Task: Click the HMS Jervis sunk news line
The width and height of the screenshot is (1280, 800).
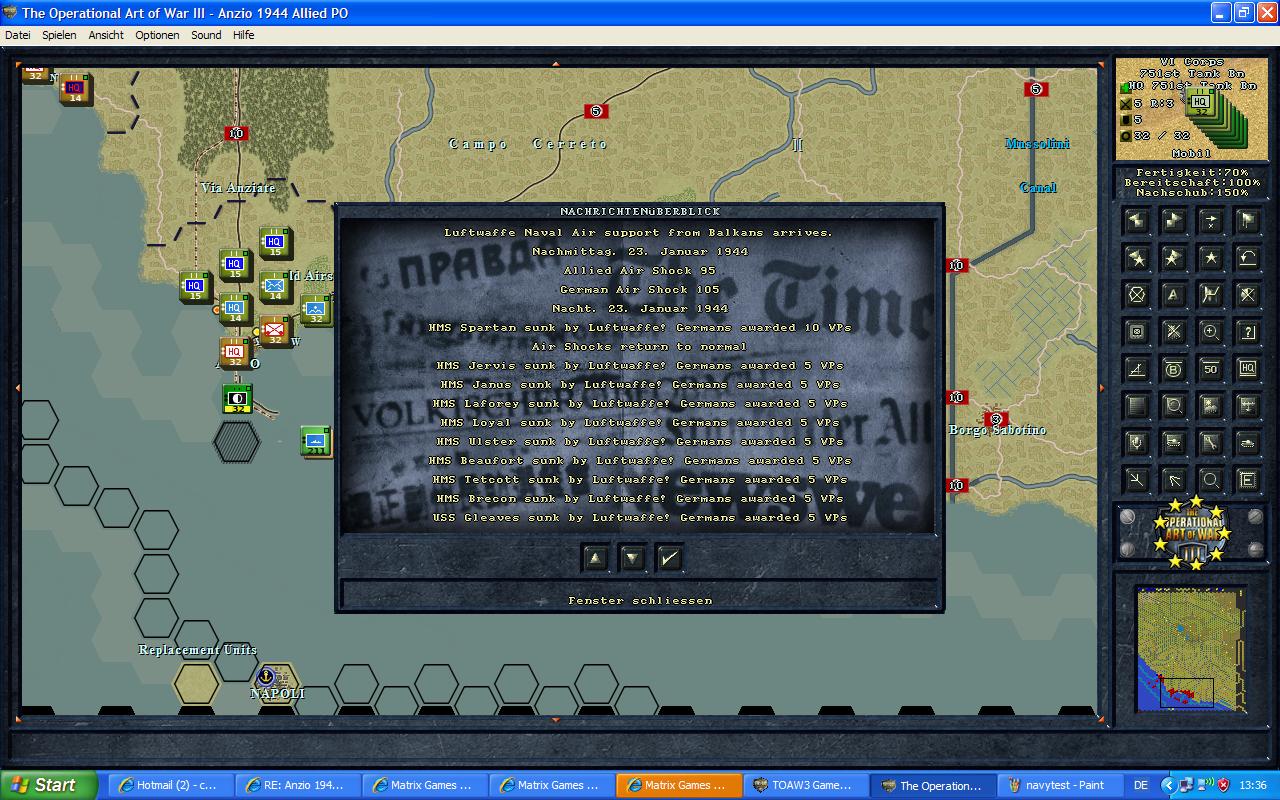Action: [x=640, y=366]
